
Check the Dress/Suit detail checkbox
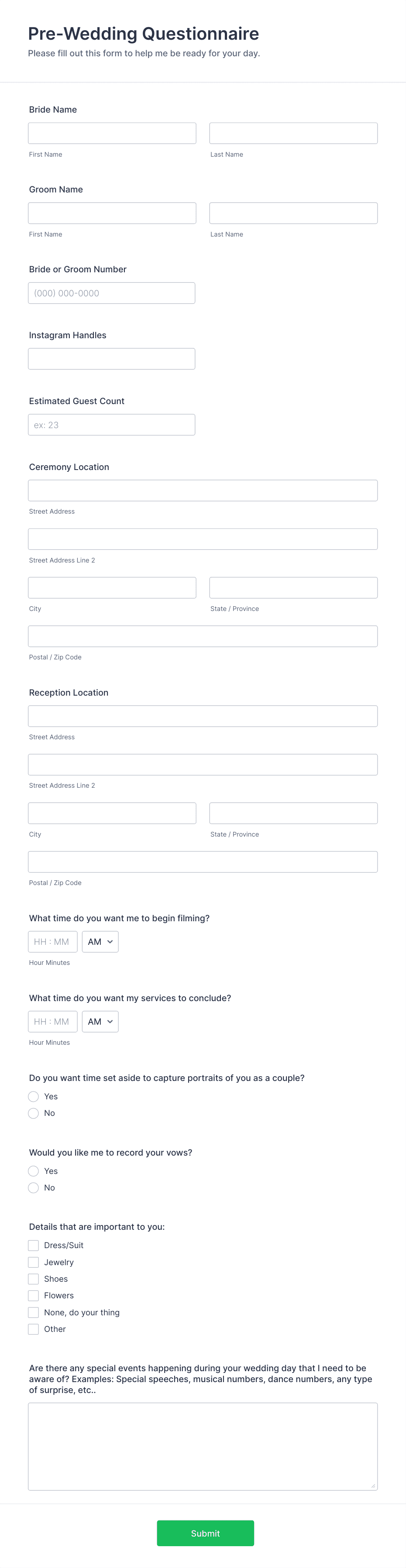(34, 1245)
